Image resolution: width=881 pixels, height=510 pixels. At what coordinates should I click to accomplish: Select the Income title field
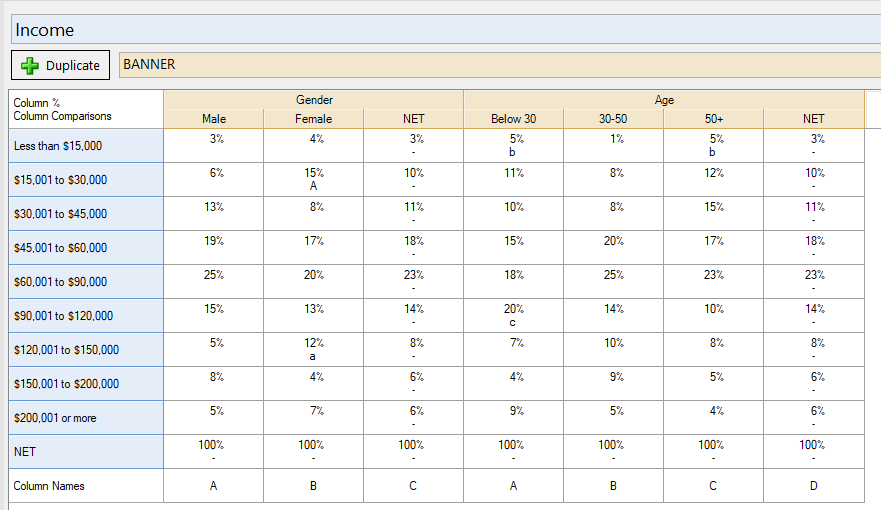pyautogui.click(x=446, y=30)
